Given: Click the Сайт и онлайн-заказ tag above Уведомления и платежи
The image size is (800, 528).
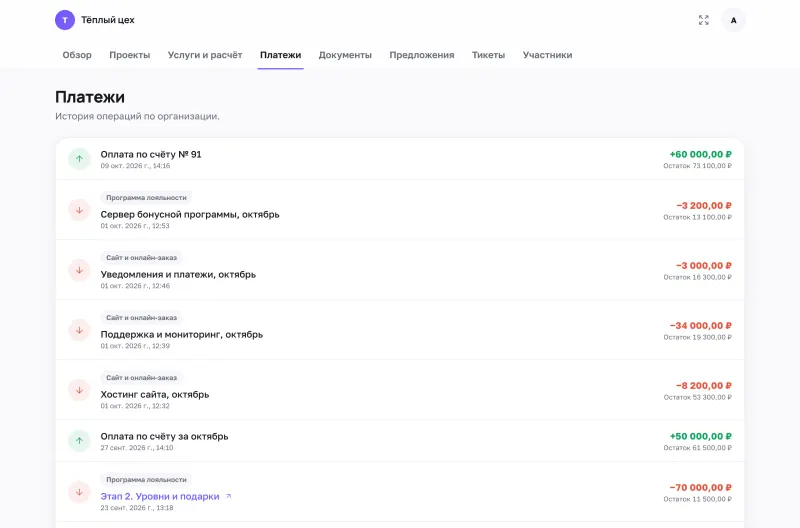Looking at the screenshot, I should pyautogui.click(x=141, y=258).
